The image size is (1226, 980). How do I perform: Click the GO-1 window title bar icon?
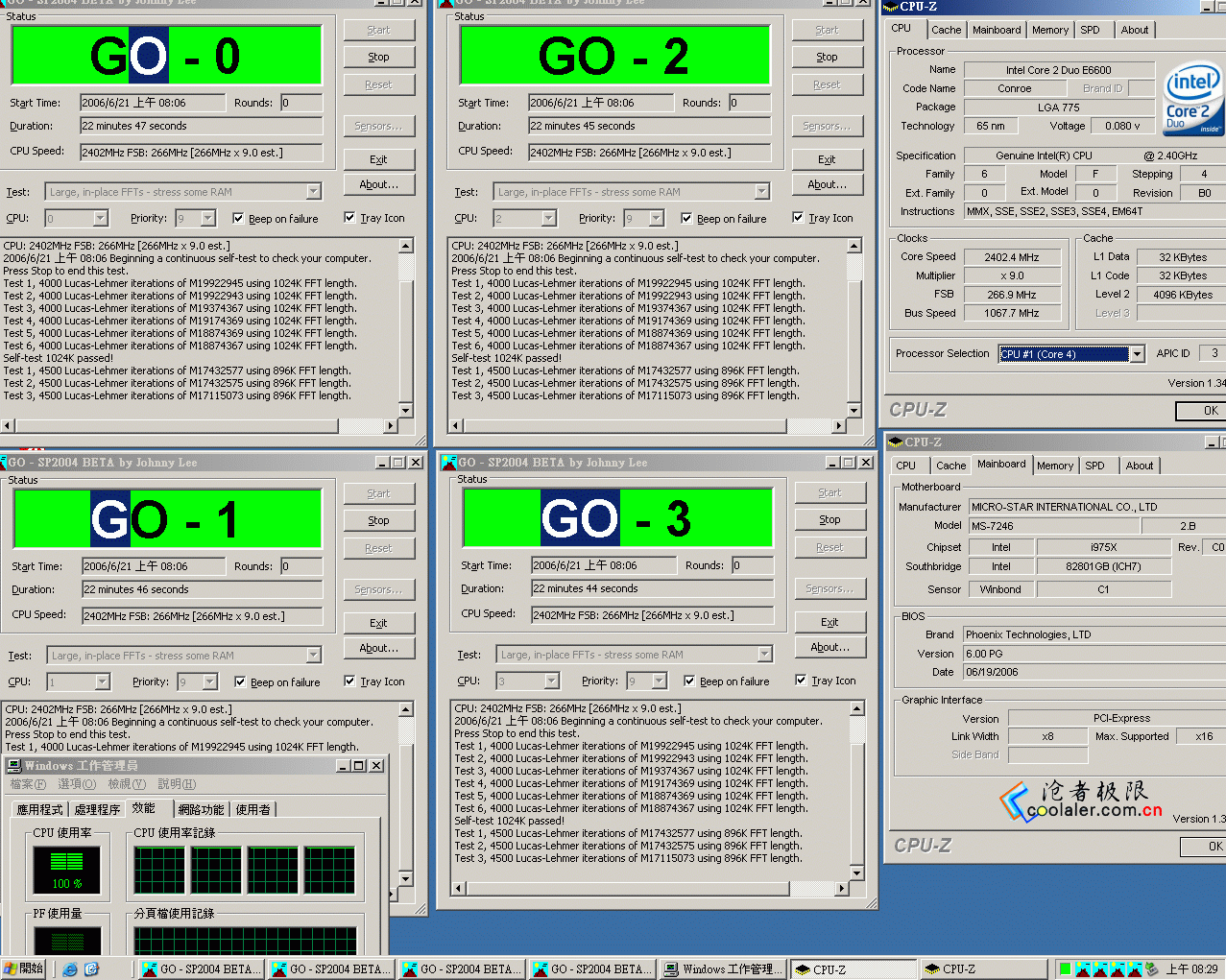pos(3,463)
